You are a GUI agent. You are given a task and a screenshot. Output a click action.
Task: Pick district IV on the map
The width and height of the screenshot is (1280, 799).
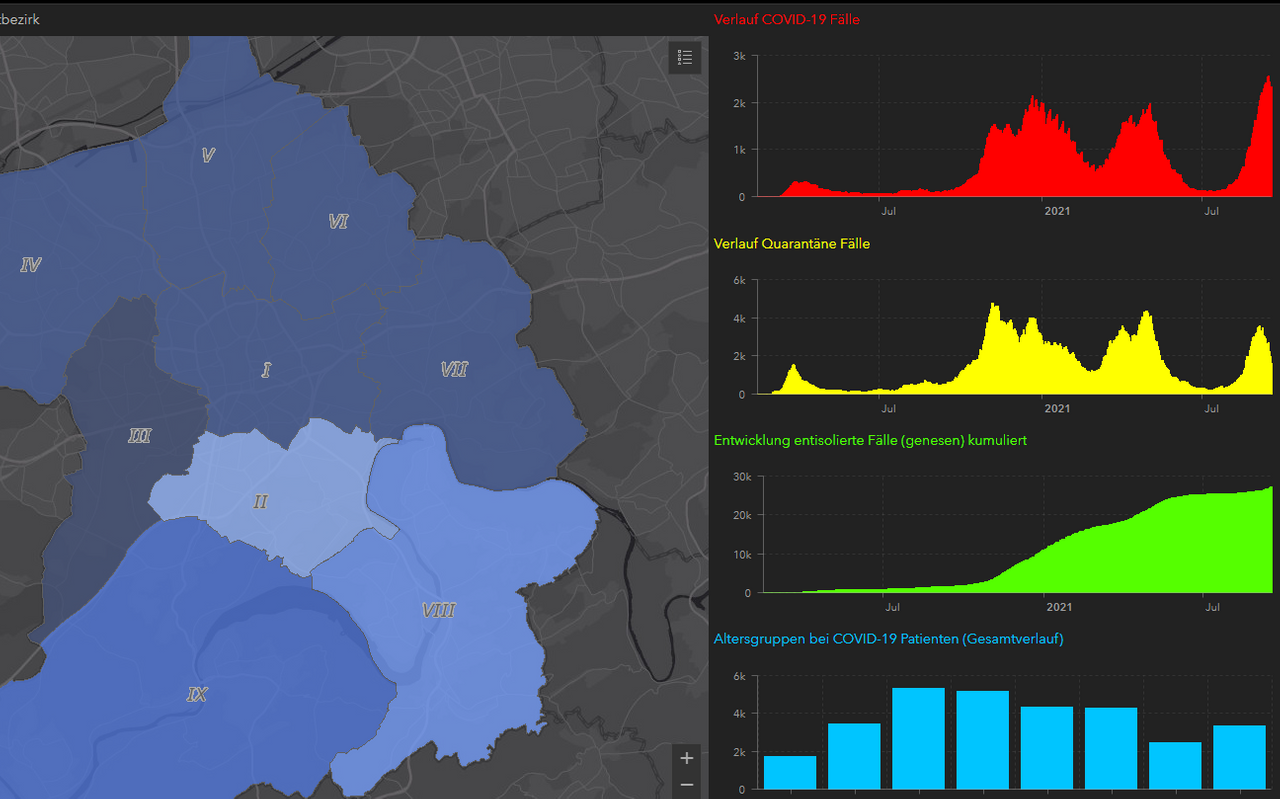(x=30, y=265)
